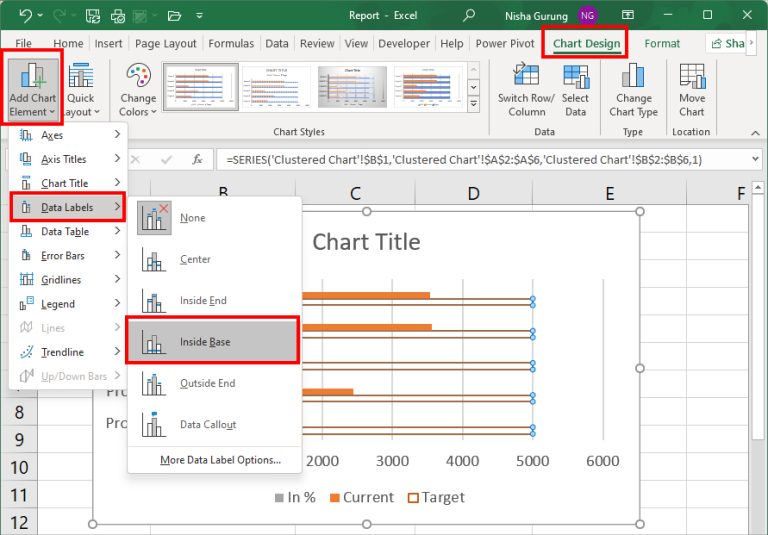Expand the Axis Titles submenu
Viewport: 768px width, 535px height.
[x=68, y=159]
